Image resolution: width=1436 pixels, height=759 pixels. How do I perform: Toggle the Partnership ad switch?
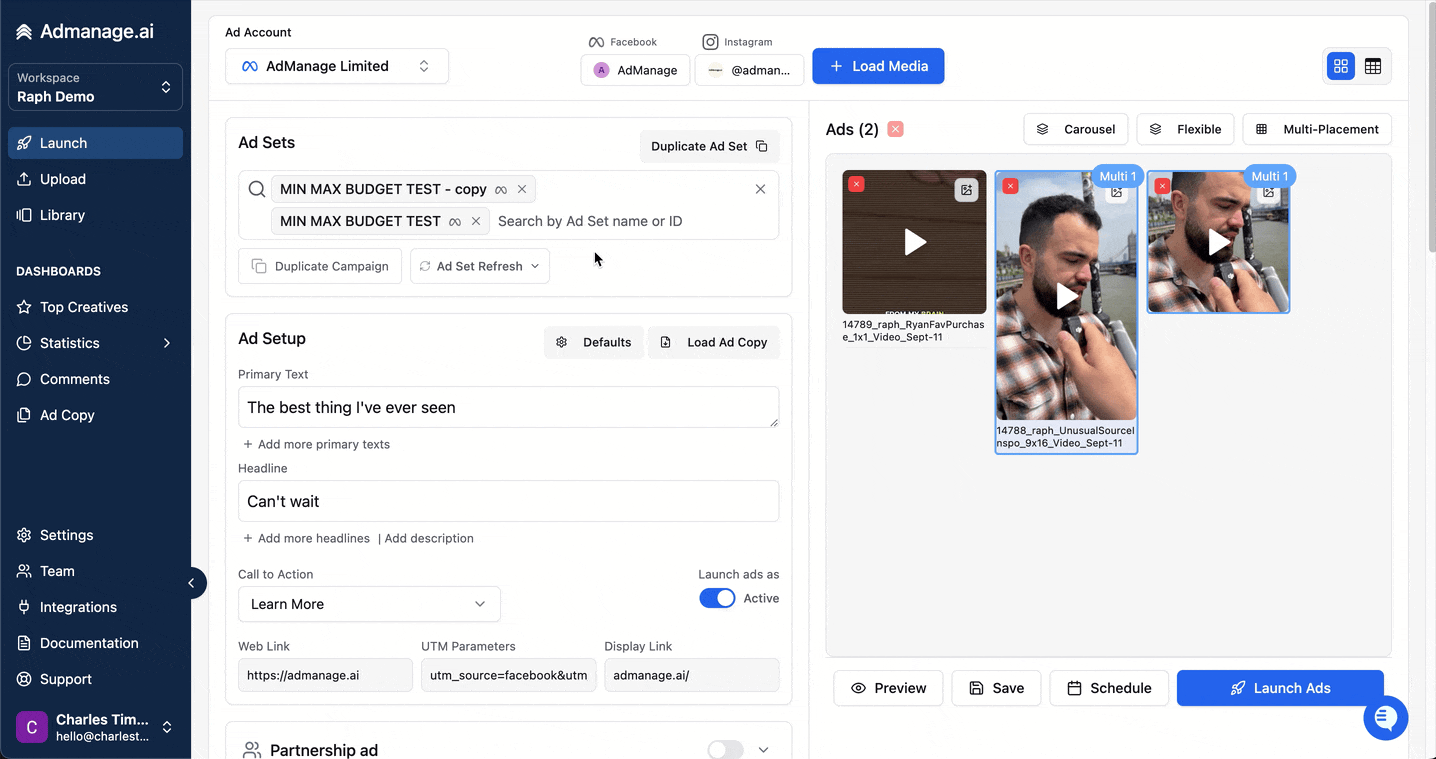tap(726, 750)
